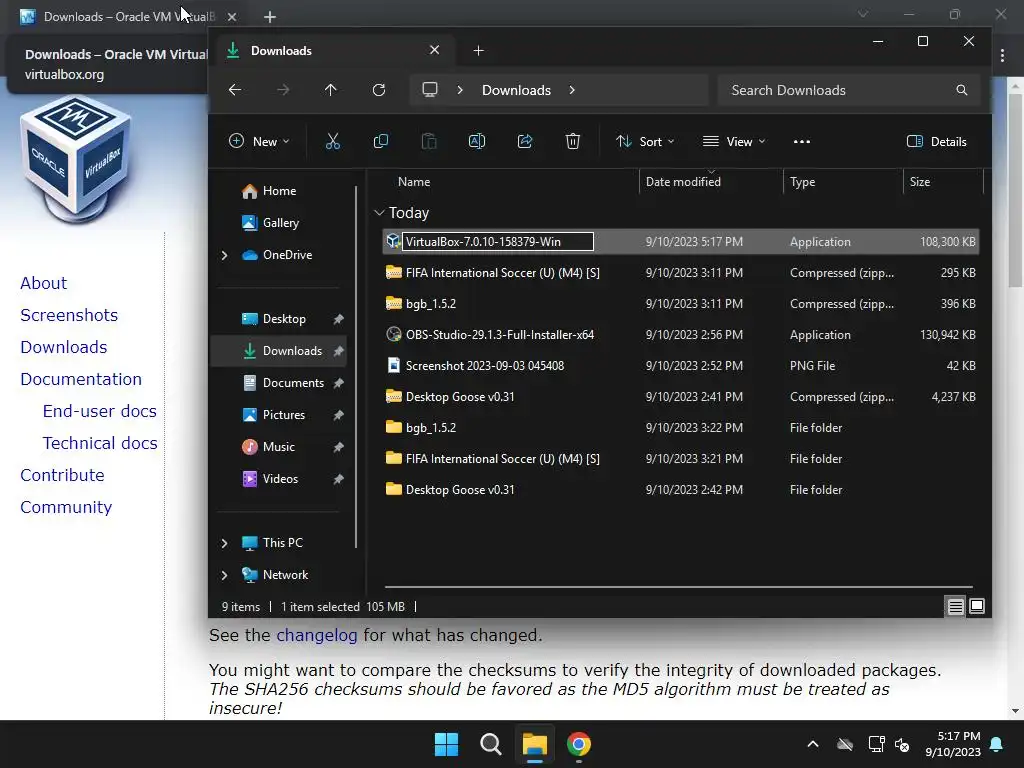Click the VirtualBox filename rename box

click(498, 242)
